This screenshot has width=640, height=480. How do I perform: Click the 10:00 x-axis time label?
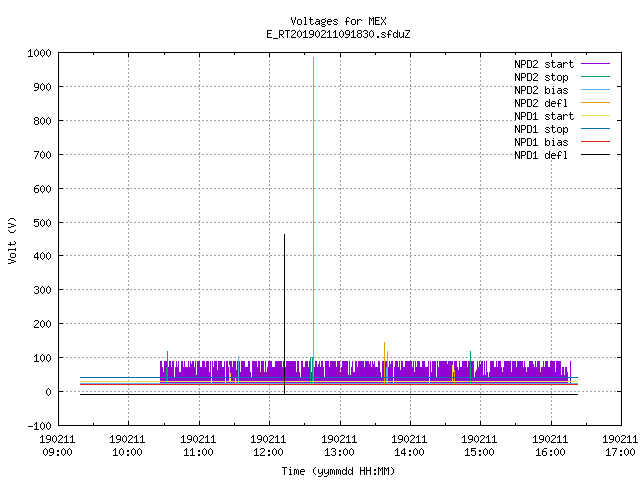[x=127, y=452]
